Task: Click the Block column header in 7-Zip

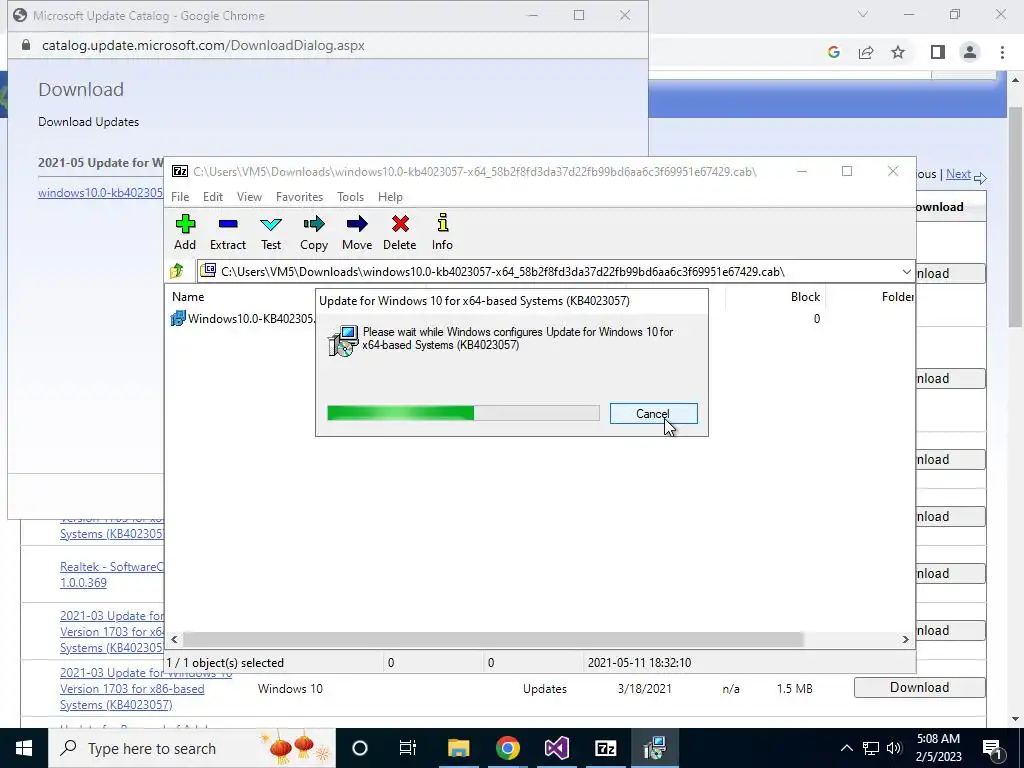Action: pyautogui.click(x=805, y=296)
